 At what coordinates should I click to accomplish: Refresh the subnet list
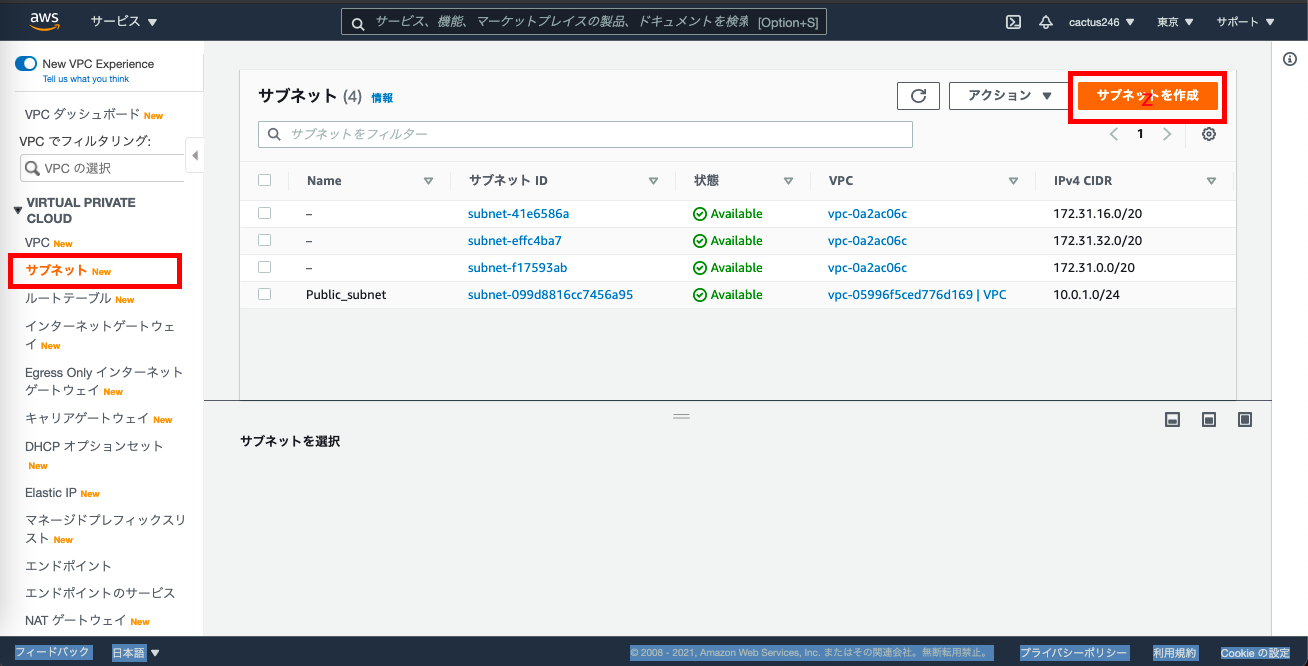tap(918, 96)
